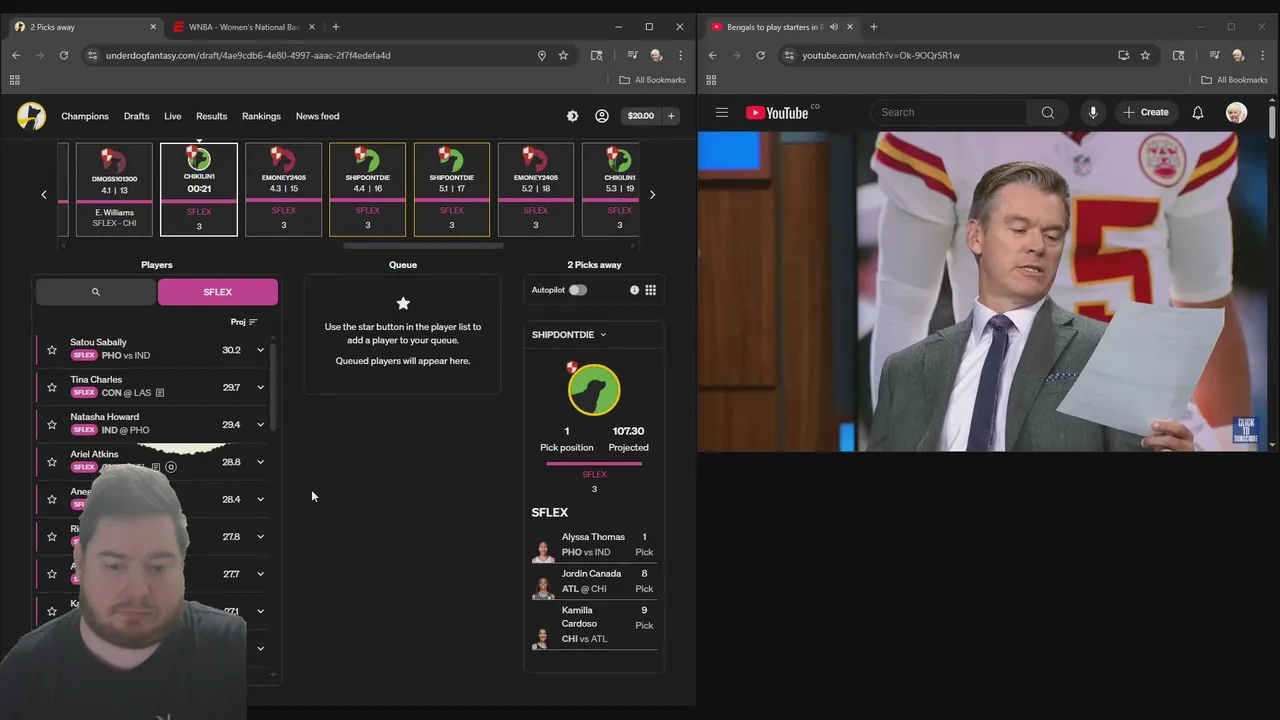
Task: Click the players list scrollbar
Action: [272, 385]
